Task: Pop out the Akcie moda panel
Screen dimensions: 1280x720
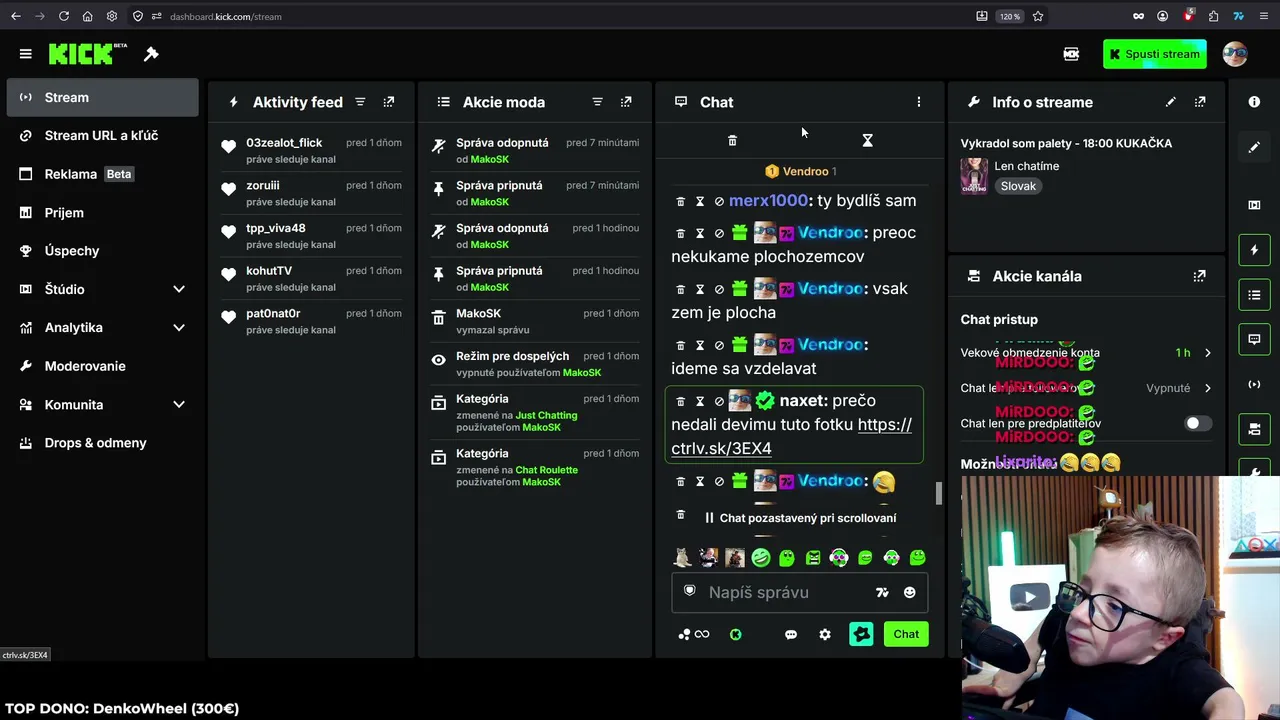Action: [x=626, y=102]
